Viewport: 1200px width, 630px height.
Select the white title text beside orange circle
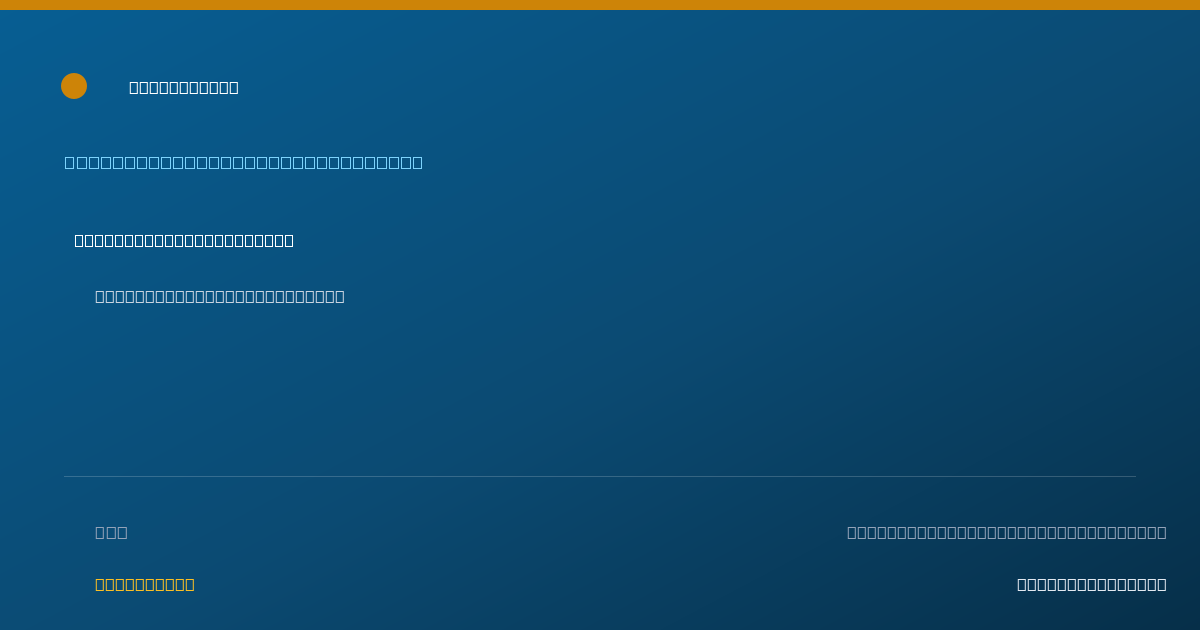point(184,87)
